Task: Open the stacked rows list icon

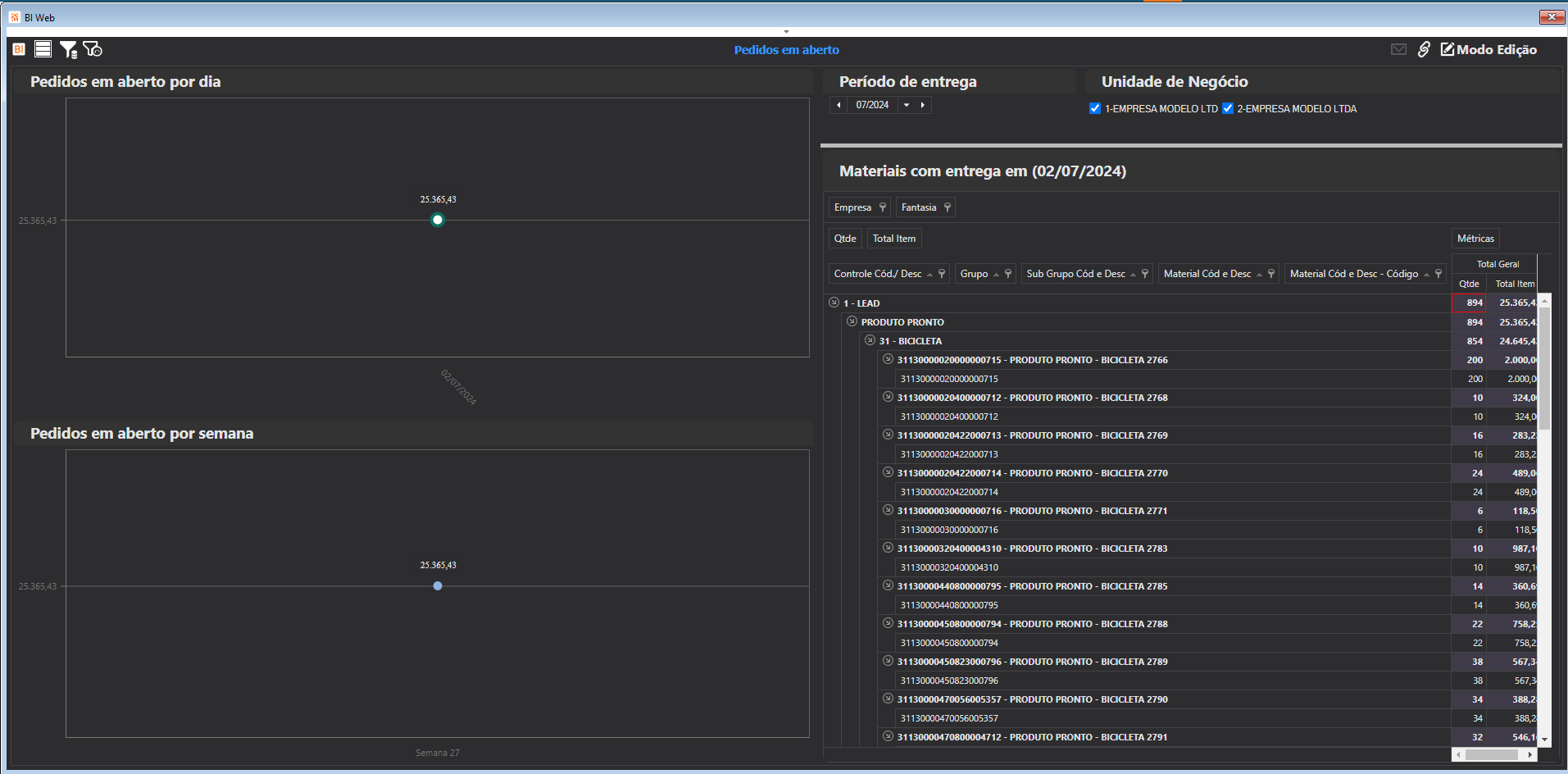Action: 43,49
